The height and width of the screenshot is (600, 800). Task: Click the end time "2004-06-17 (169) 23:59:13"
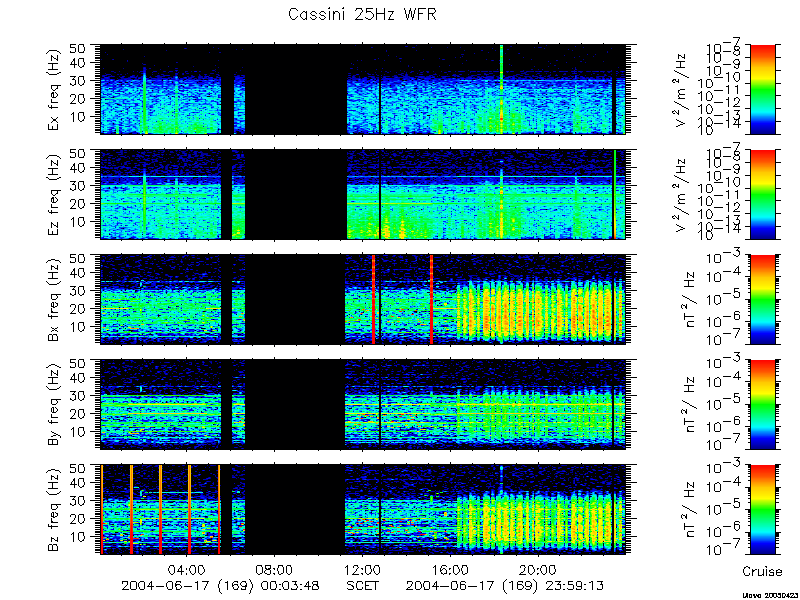point(505,586)
